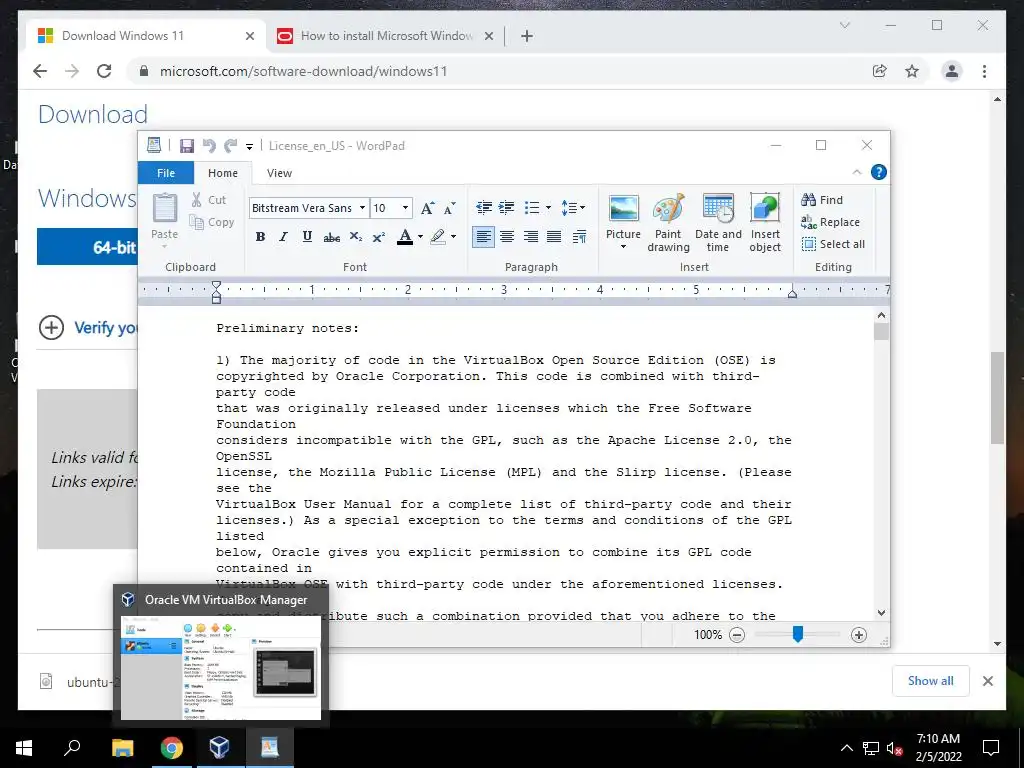Click the bullet list icon

pos(532,208)
